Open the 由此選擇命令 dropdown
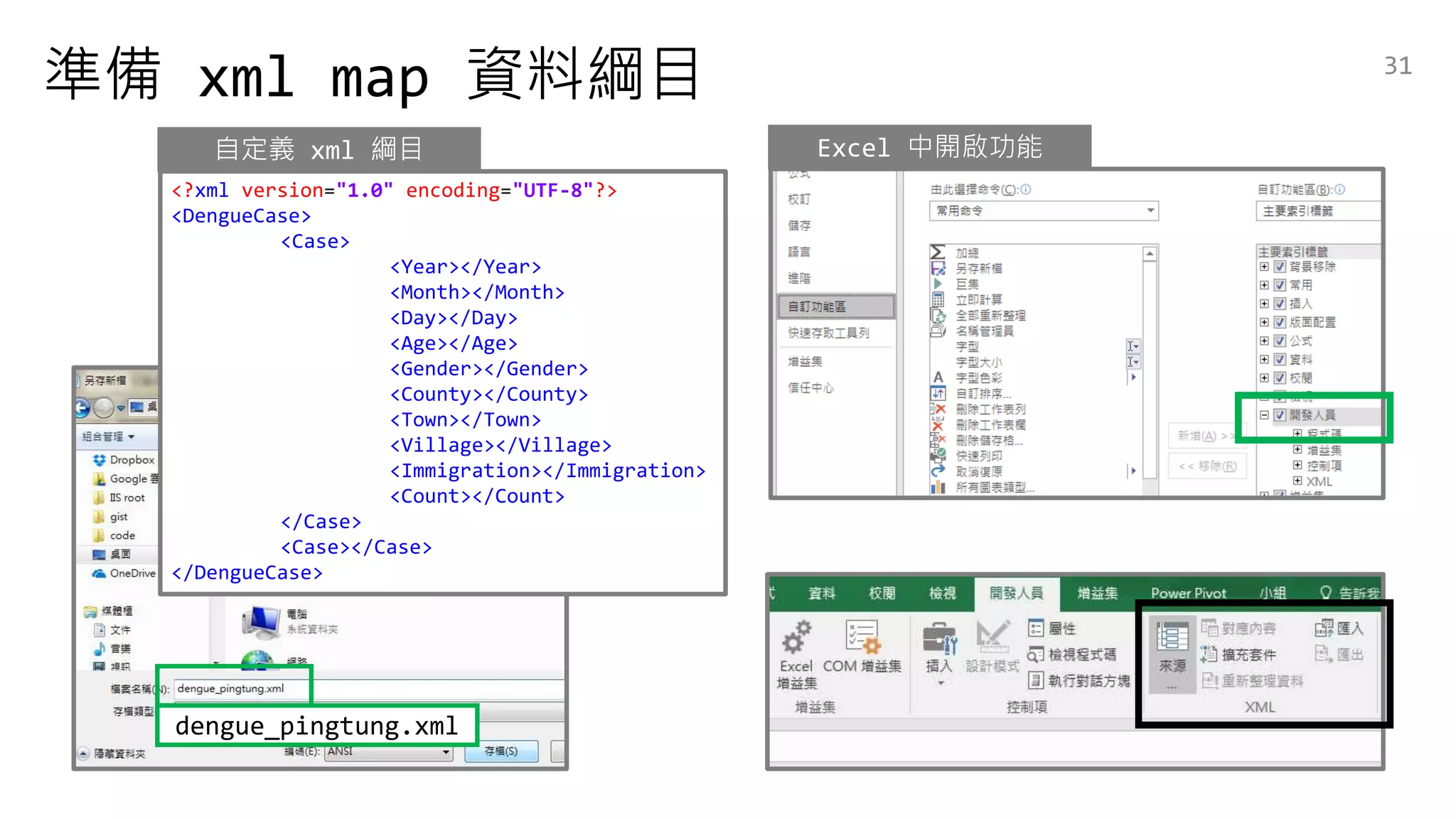Viewport: 1456px width, 819px height. 1044,210
